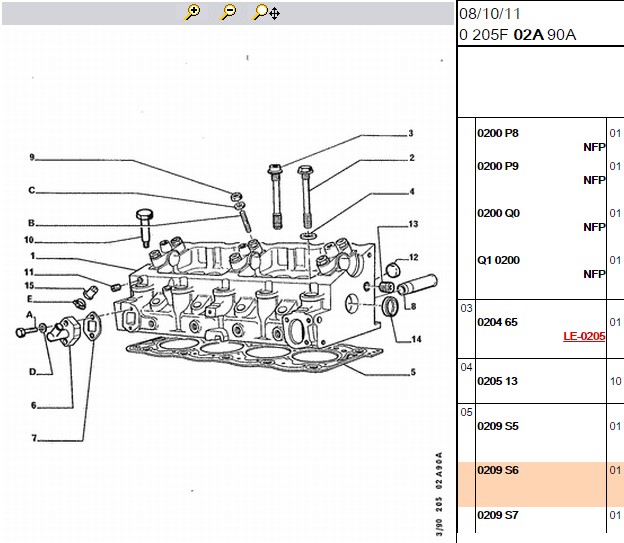Click NFP label under Q1 0200
Image resolution: width=624 pixels, height=543 pixels.
coord(594,274)
